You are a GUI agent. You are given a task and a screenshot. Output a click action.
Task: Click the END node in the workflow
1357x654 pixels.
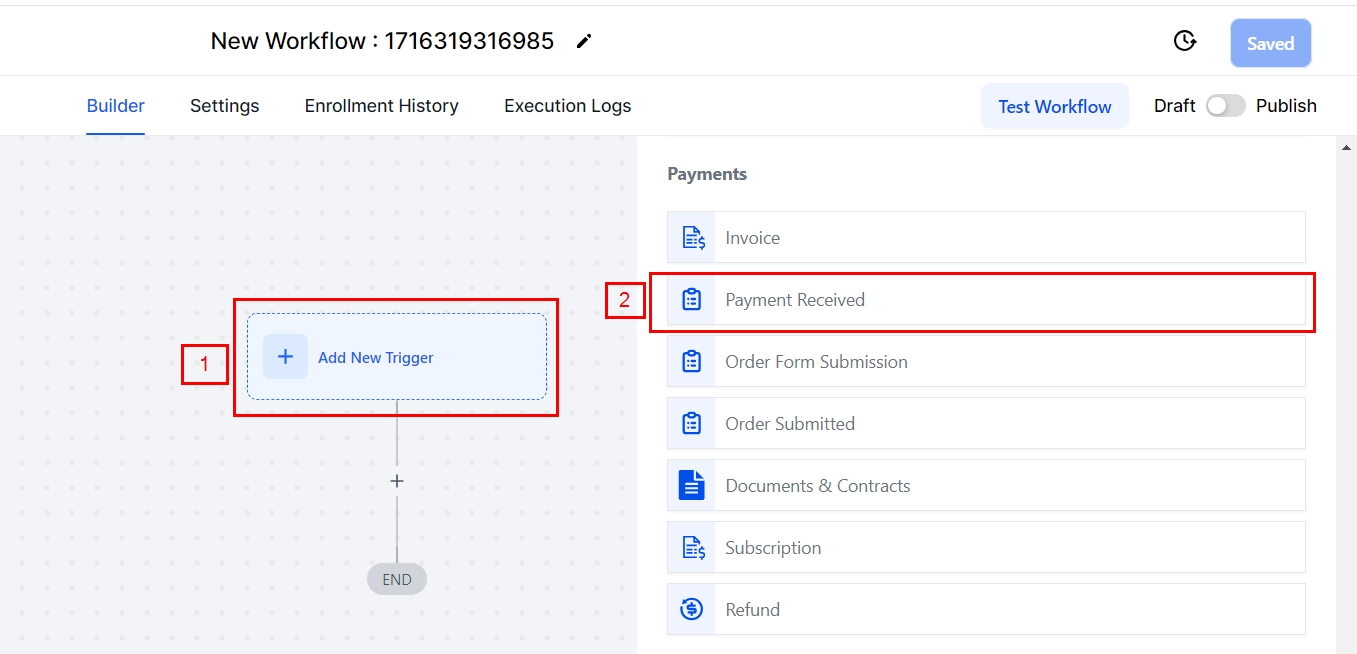(x=397, y=579)
